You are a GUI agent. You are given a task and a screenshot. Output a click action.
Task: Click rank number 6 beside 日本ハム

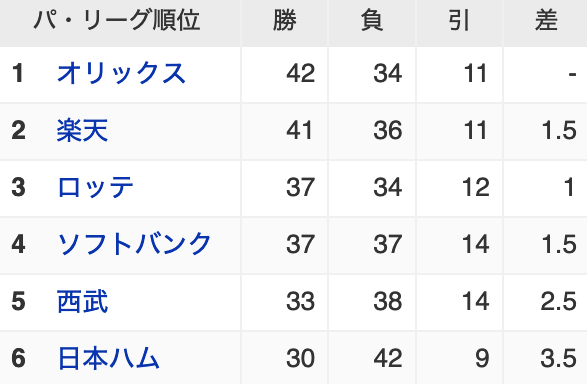[18, 358]
